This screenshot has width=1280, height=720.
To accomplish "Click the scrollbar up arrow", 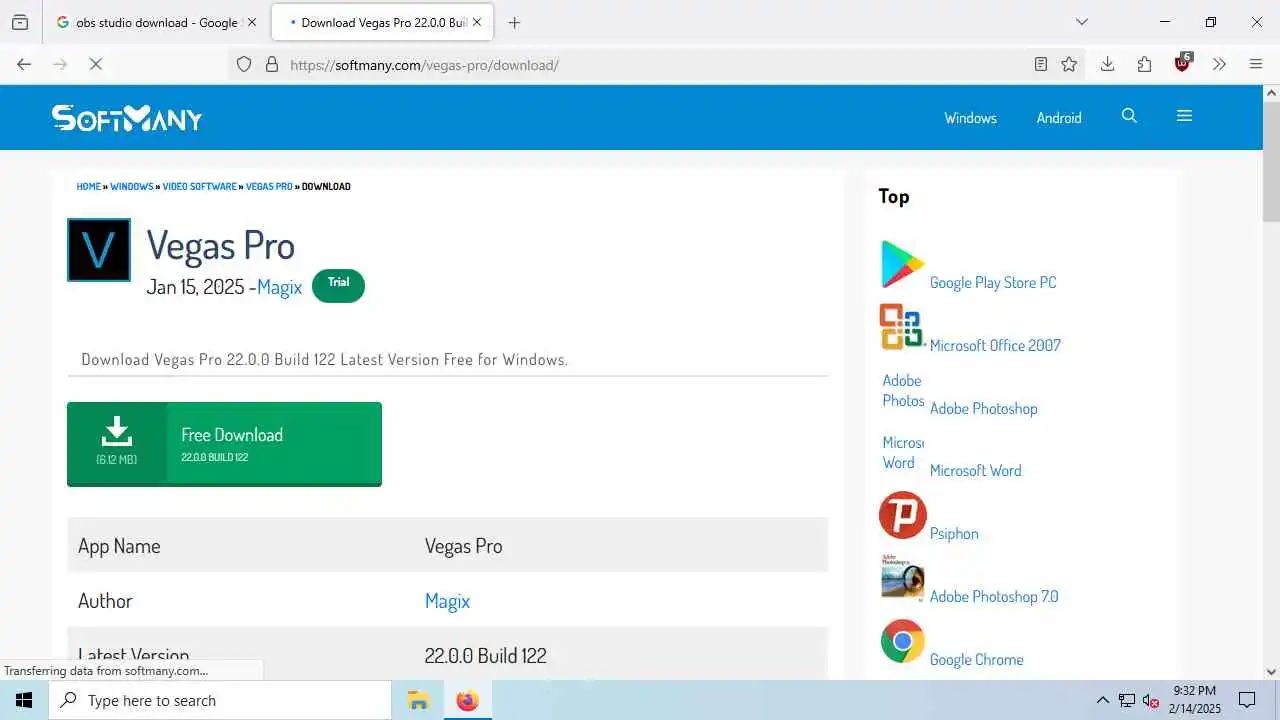I will coord(1271,93).
